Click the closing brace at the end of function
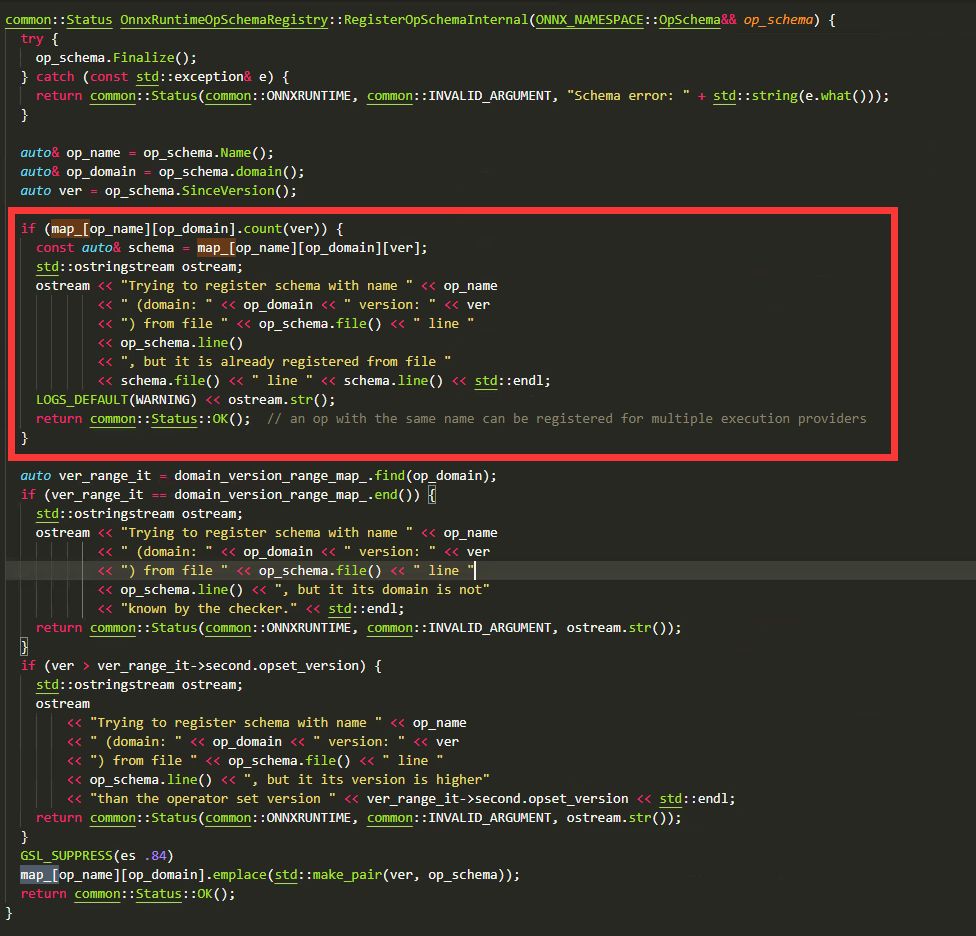 pyautogui.click(x=8, y=912)
